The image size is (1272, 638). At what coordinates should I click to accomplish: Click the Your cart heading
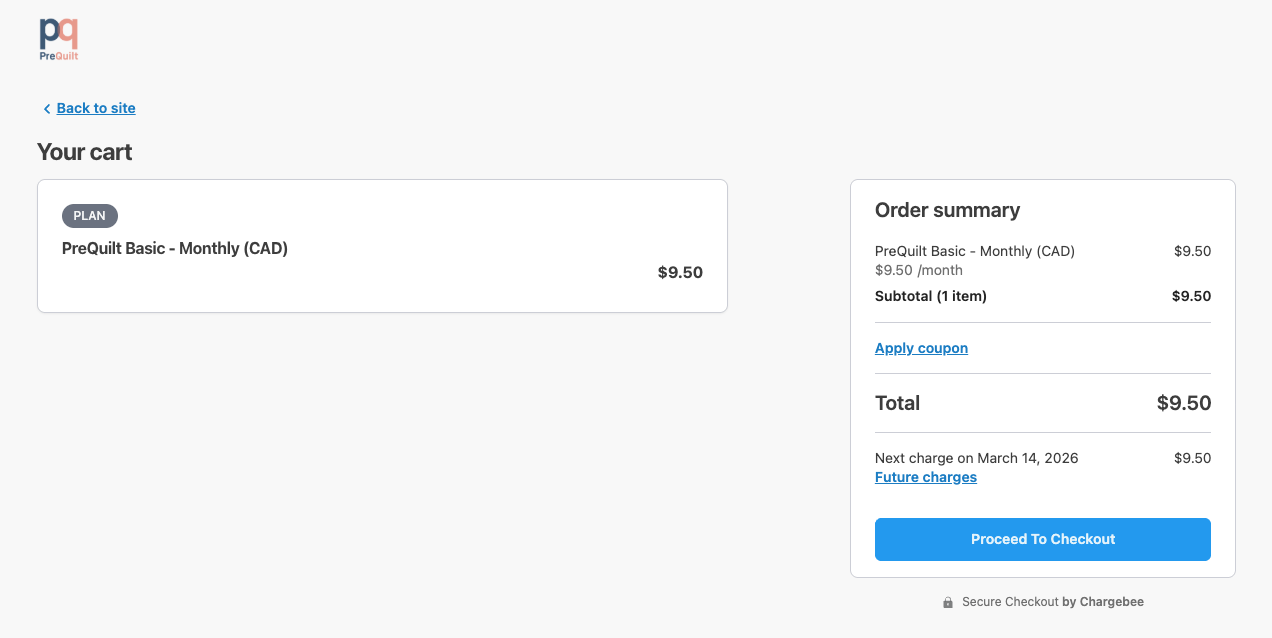click(85, 152)
